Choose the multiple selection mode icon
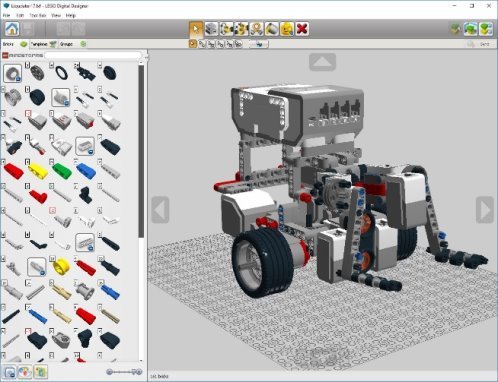 tap(202, 44)
